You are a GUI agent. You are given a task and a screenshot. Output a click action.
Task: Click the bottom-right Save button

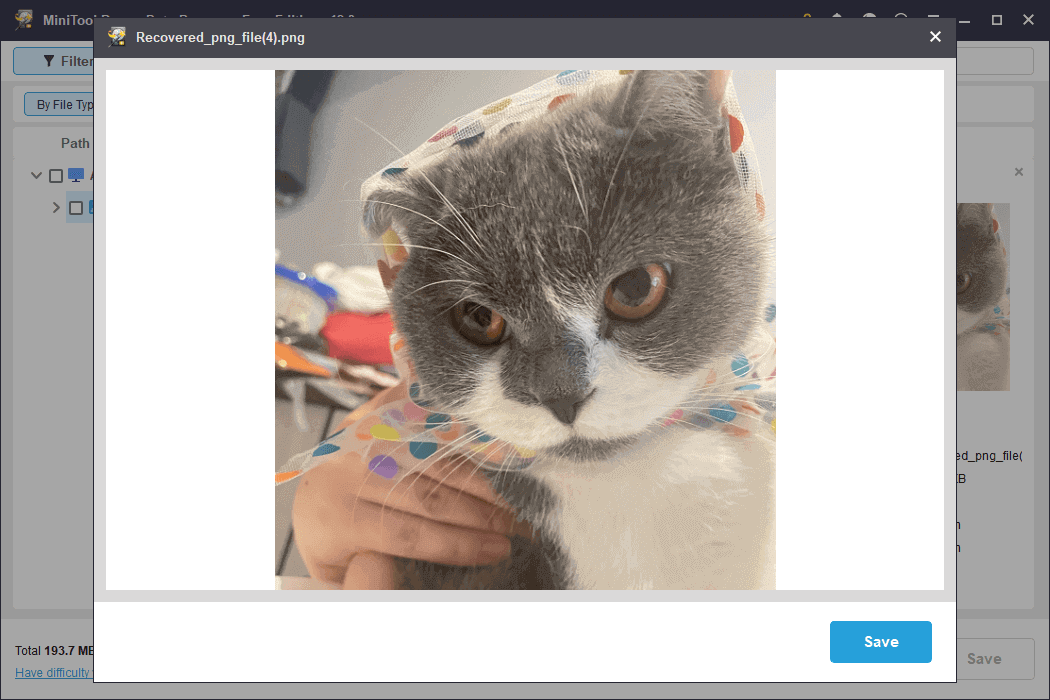[989, 659]
